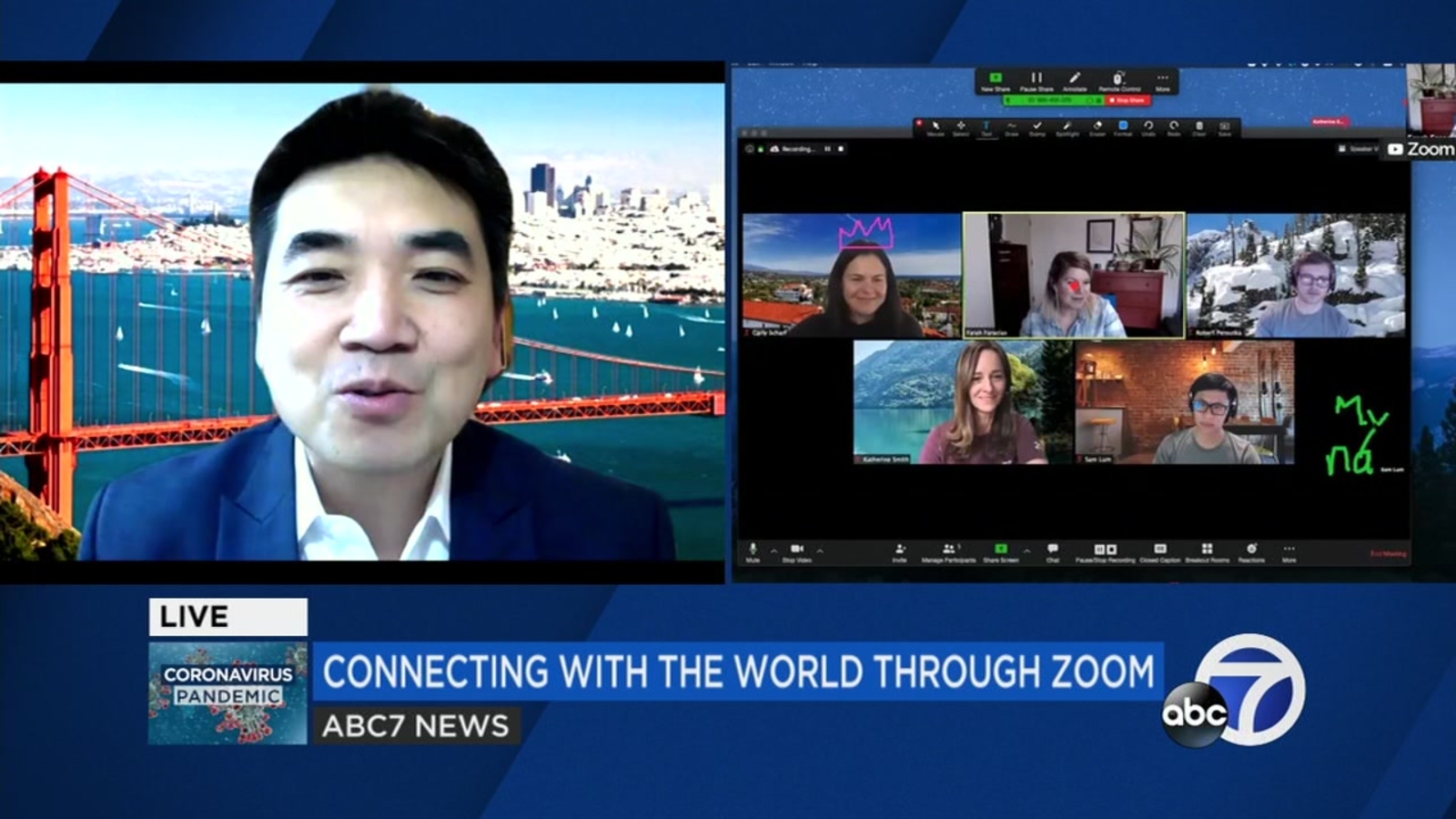Image resolution: width=1456 pixels, height=819 pixels.
Task: Click the green meeting ID bar
Action: pyautogui.click(x=1054, y=100)
